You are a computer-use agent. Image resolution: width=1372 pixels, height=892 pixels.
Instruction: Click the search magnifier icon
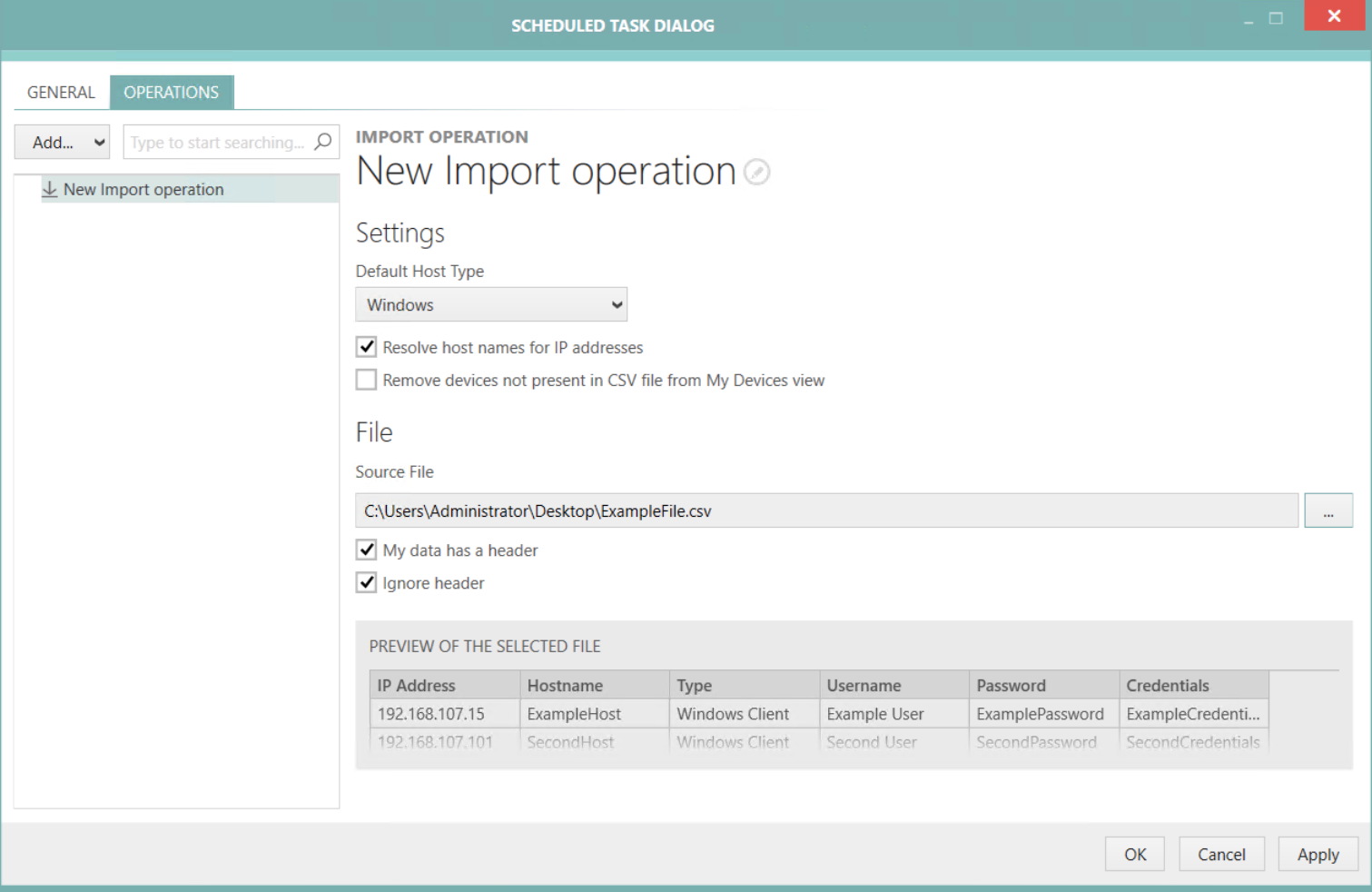tap(322, 142)
